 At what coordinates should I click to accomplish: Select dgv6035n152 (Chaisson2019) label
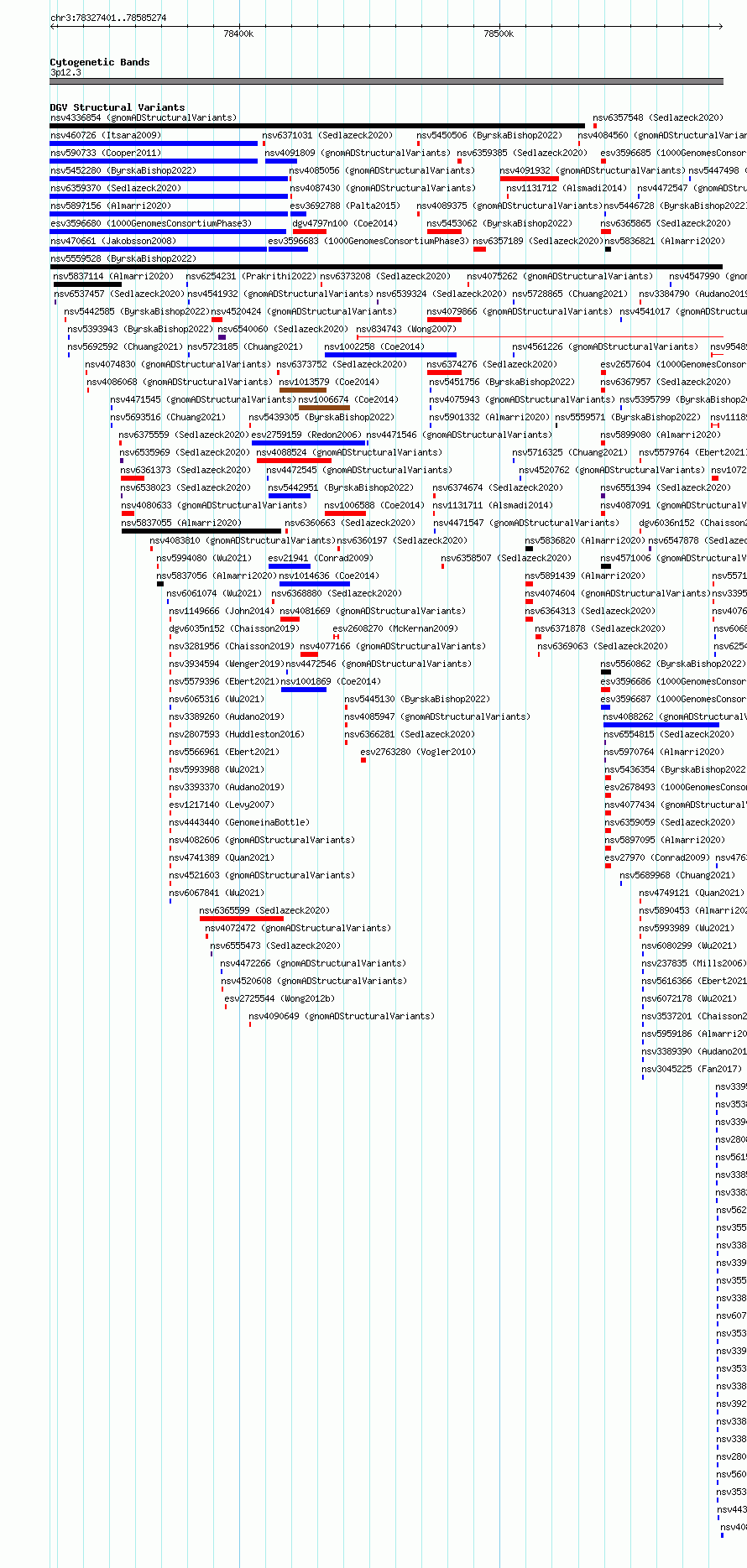234,628
